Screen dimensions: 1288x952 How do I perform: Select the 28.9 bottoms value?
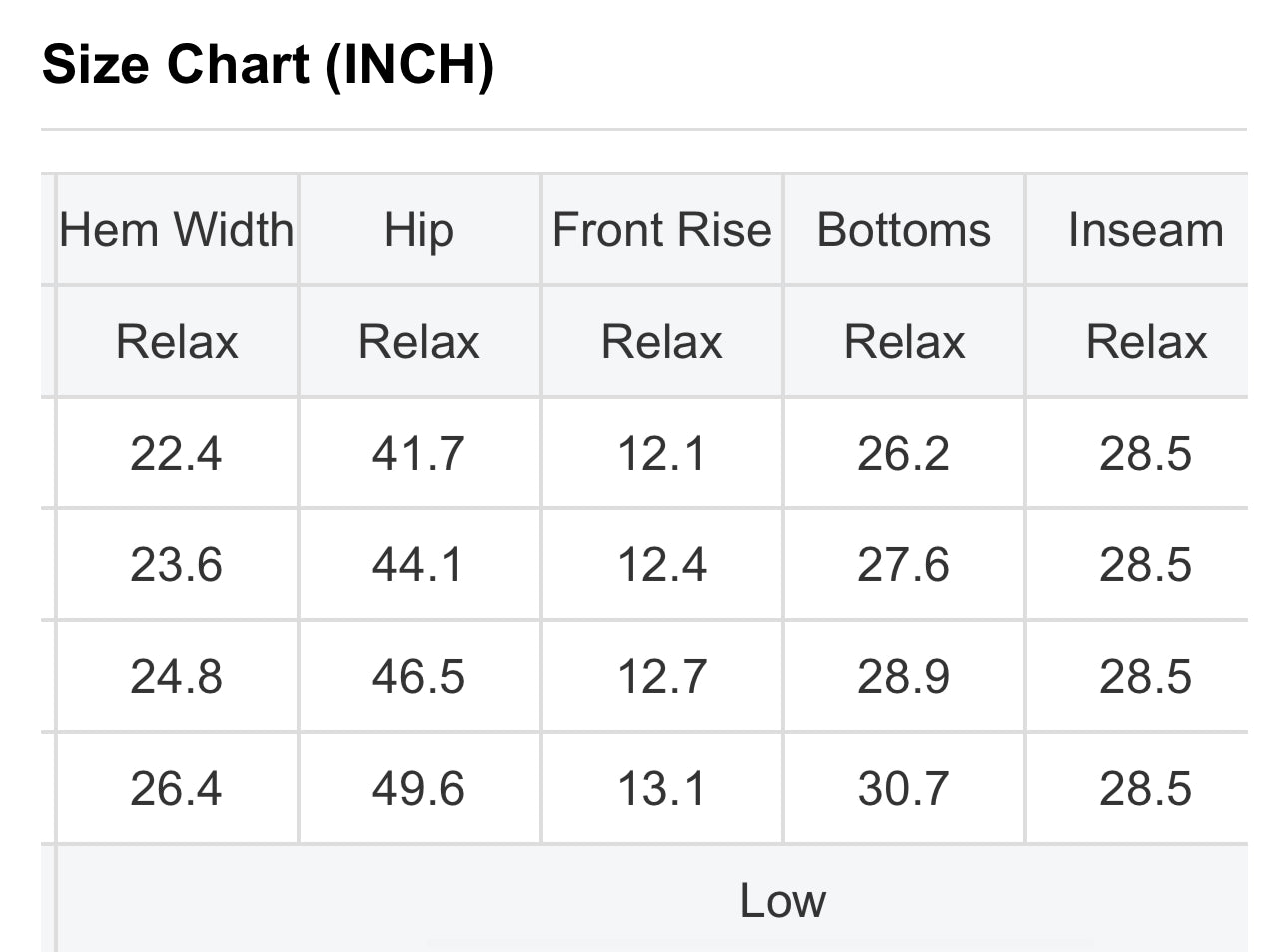coord(904,677)
